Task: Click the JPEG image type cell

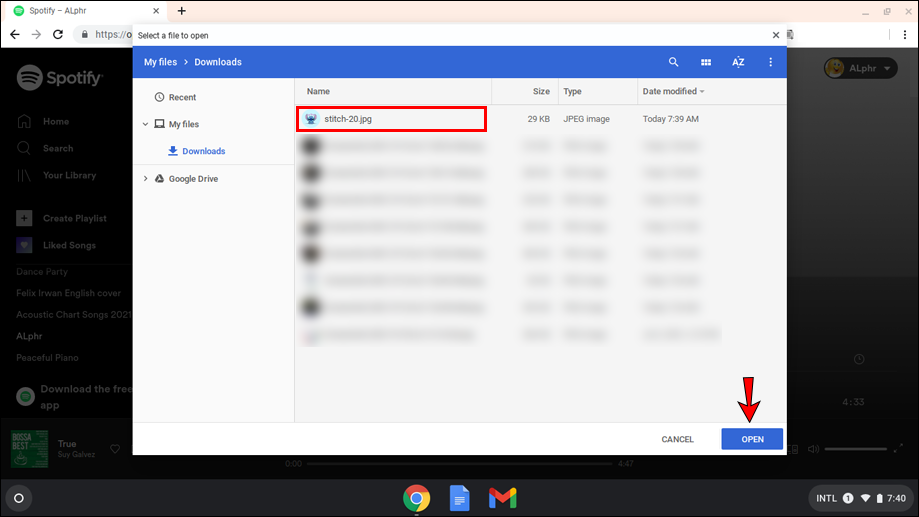Action: [586, 119]
